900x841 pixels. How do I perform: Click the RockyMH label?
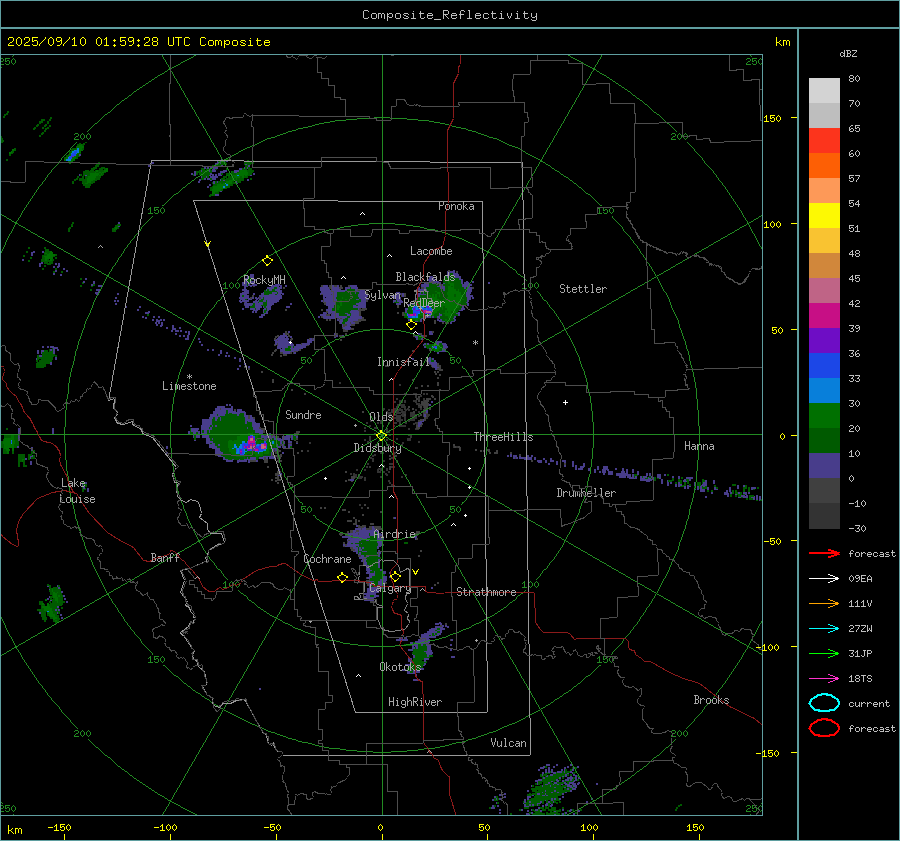(x=265, y=280)
